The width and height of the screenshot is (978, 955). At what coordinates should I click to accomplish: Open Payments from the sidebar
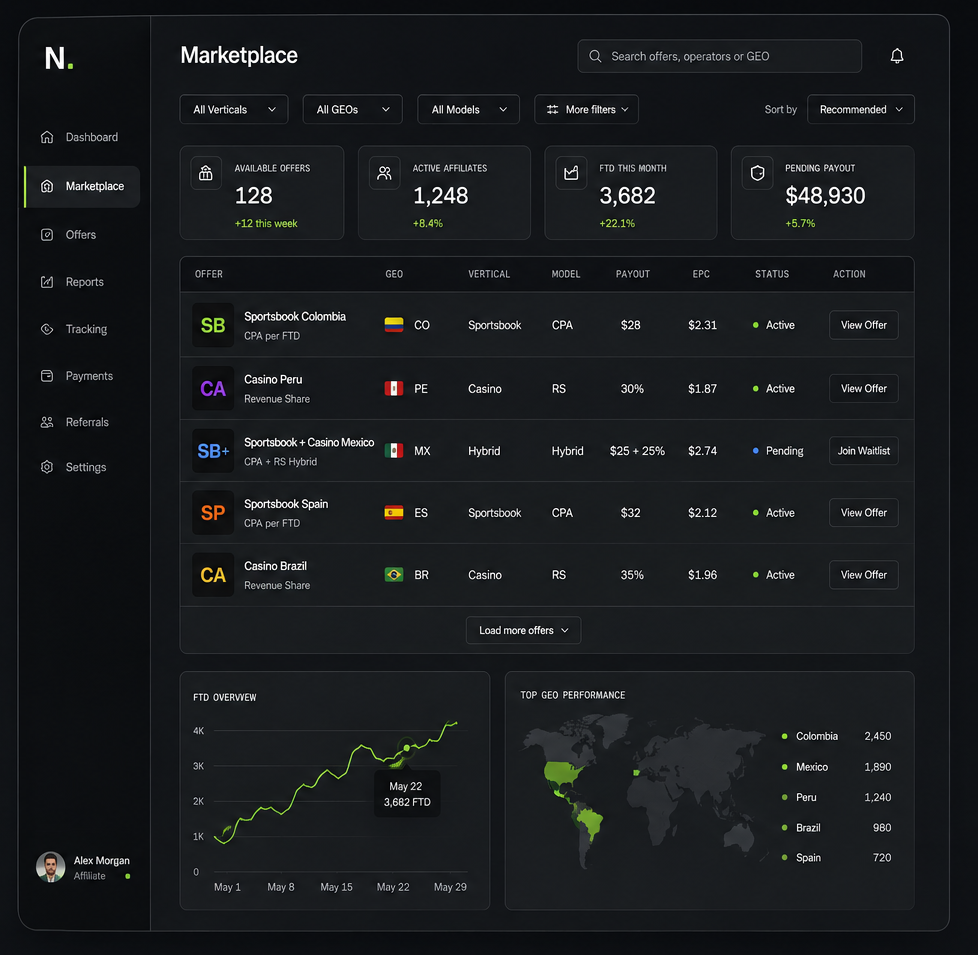pos(82,376)
